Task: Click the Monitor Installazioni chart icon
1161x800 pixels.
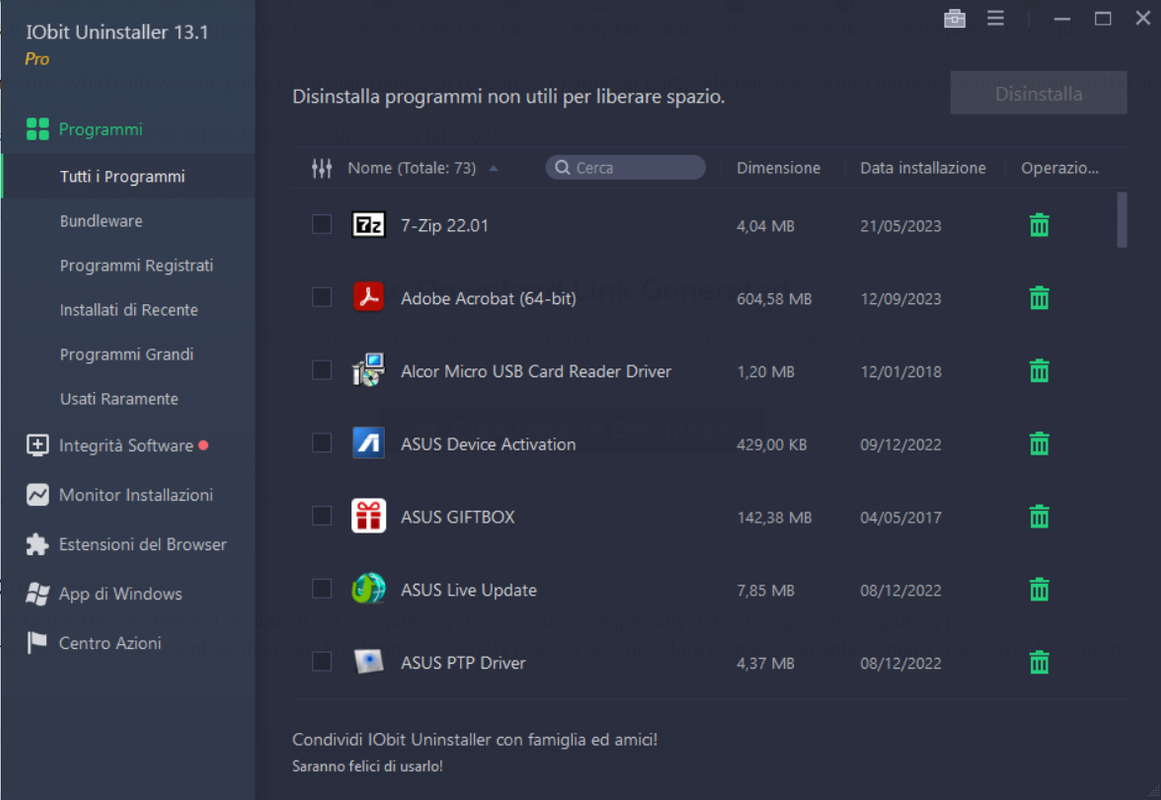Action: pyautogui.click(x=37, y=495)
